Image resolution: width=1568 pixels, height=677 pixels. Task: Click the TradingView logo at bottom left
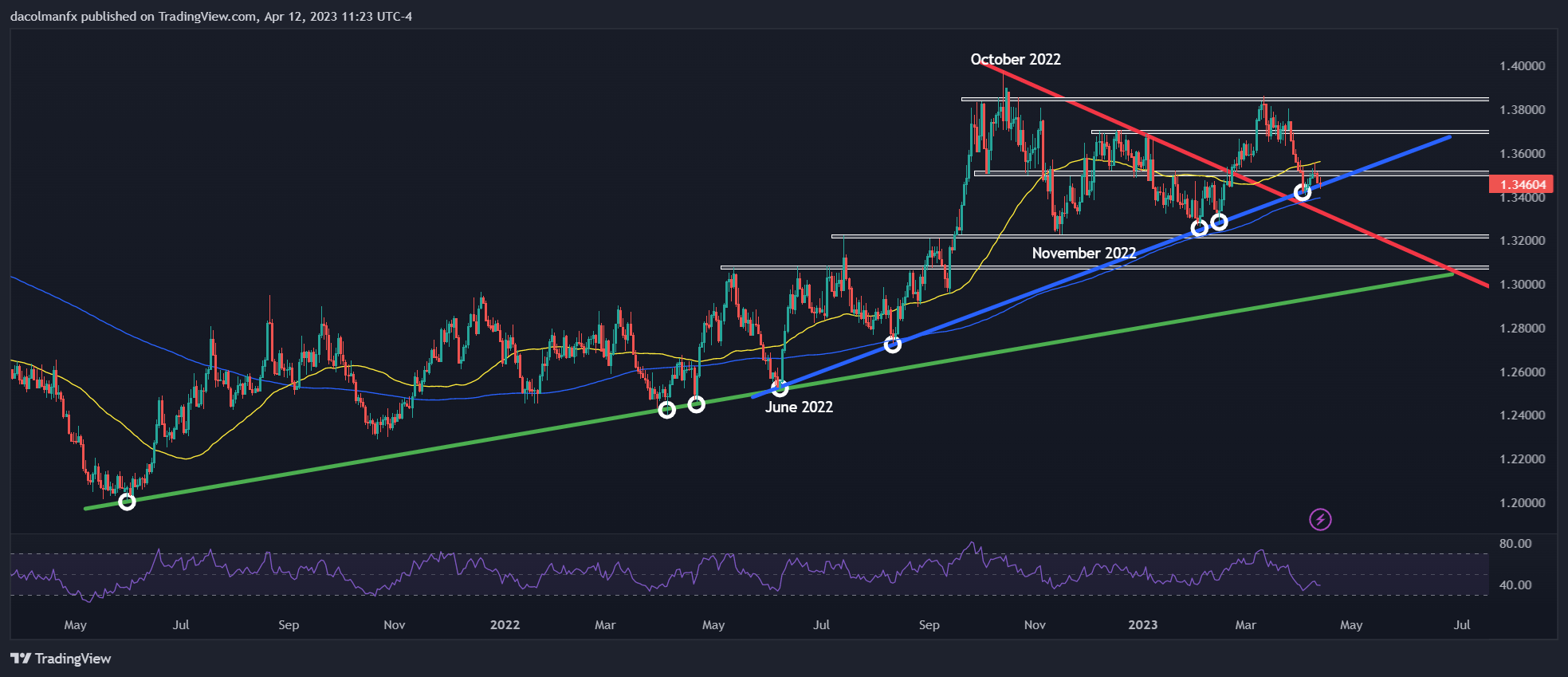(61, 659)
